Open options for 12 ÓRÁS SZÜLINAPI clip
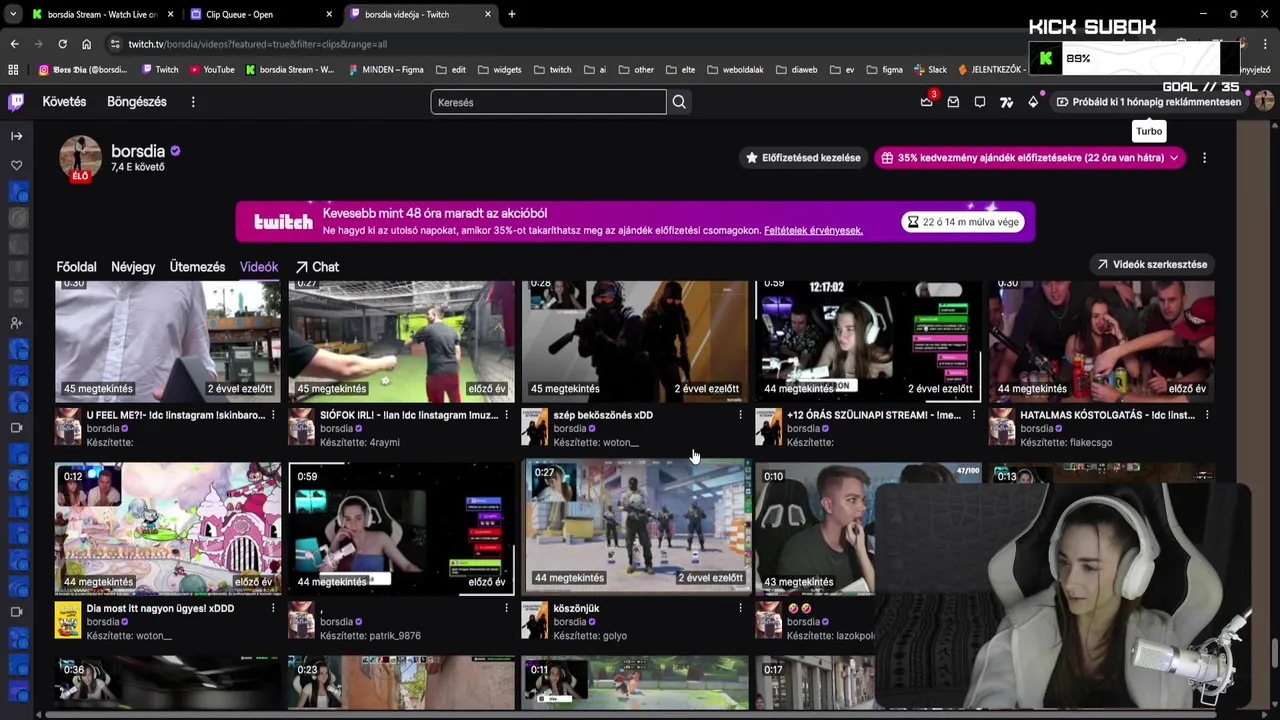This screenshot has width=1280, height=720. click(x=973, y=415)
